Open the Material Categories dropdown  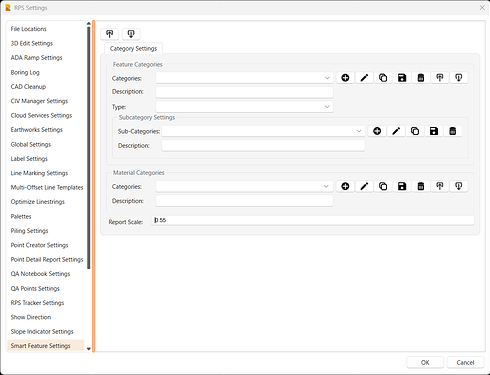[244, 186]
